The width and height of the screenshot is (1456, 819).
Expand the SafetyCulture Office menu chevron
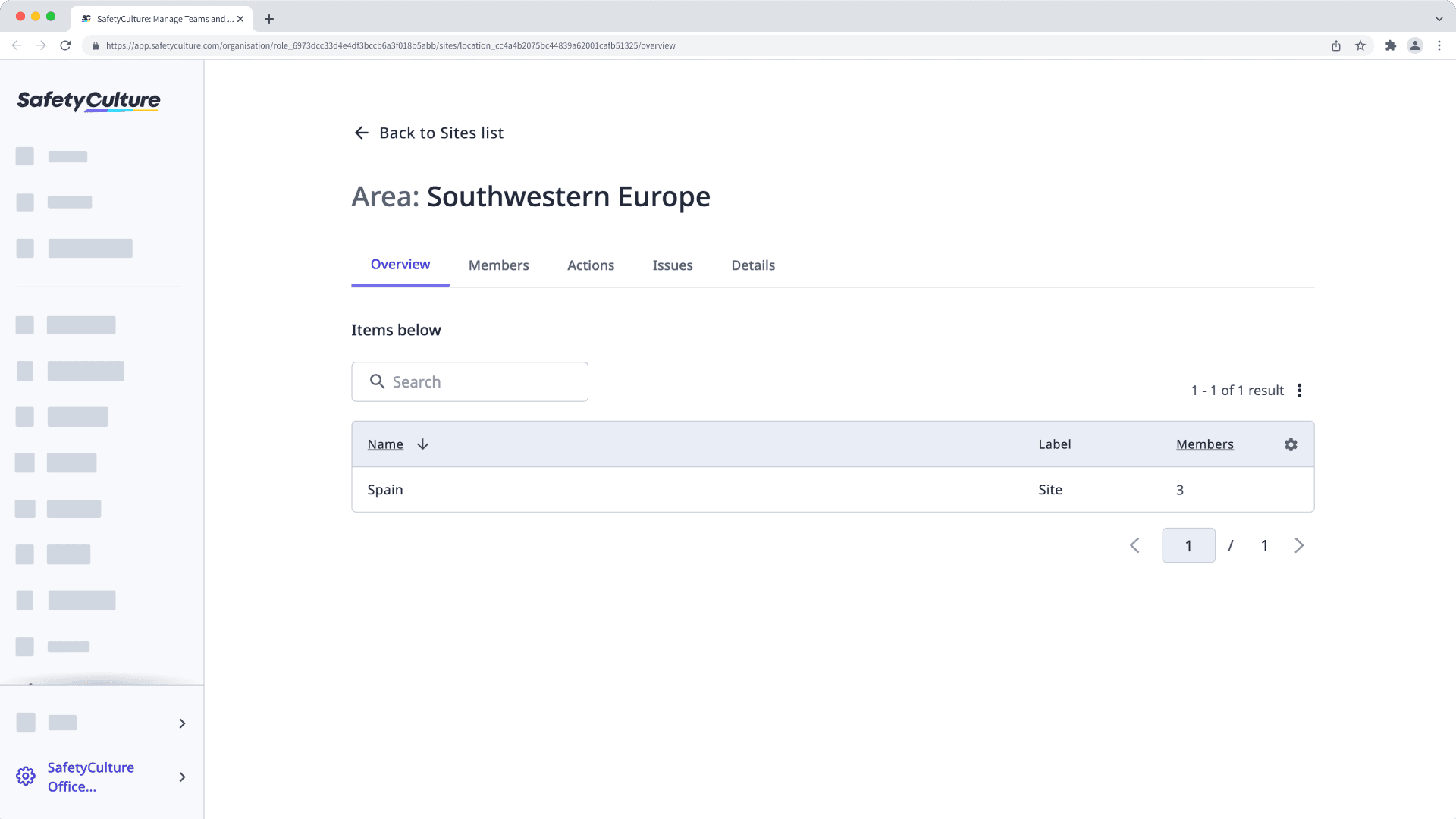pos(182,777)
